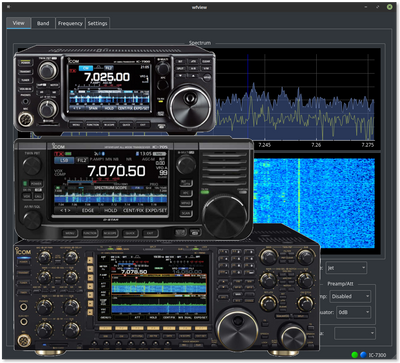Image resolution: width=400 pixels, height=363 pixels.
Task: Open the empty dropdown below the Attenuator
Action: click(x=355, y=333)
